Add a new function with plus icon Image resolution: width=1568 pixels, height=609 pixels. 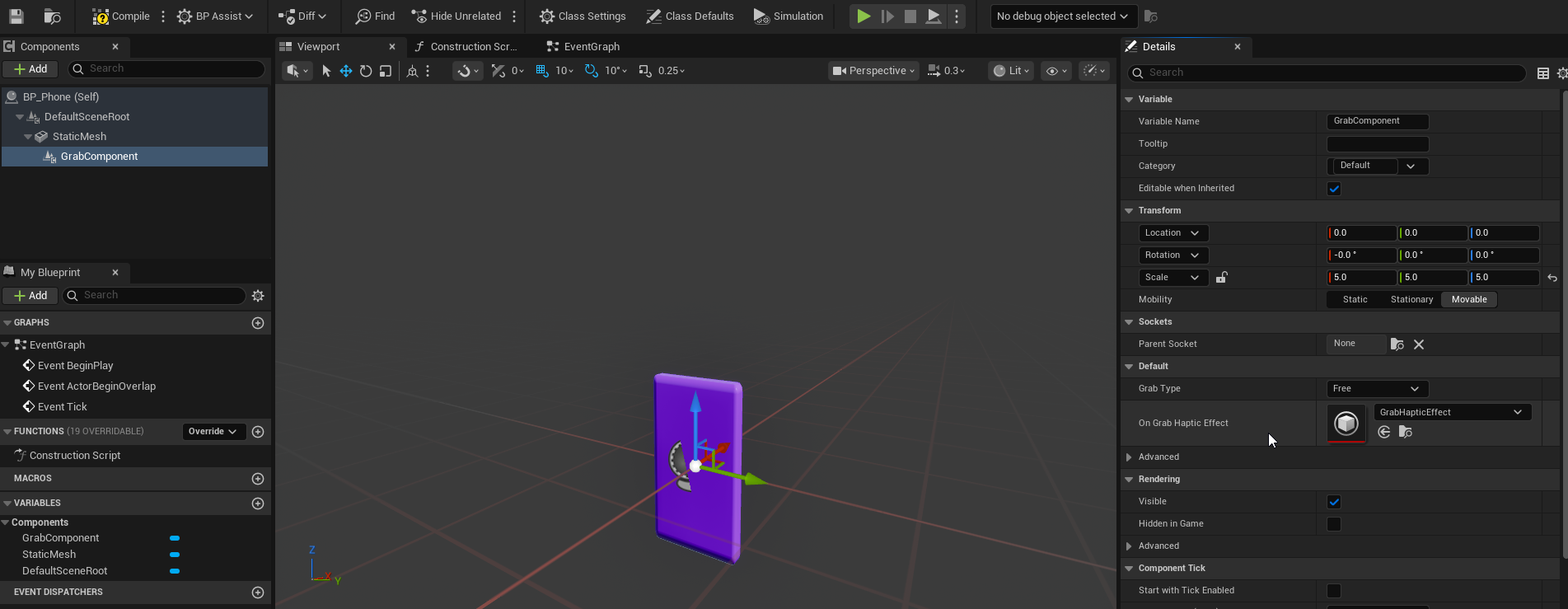tap(258, 432)
